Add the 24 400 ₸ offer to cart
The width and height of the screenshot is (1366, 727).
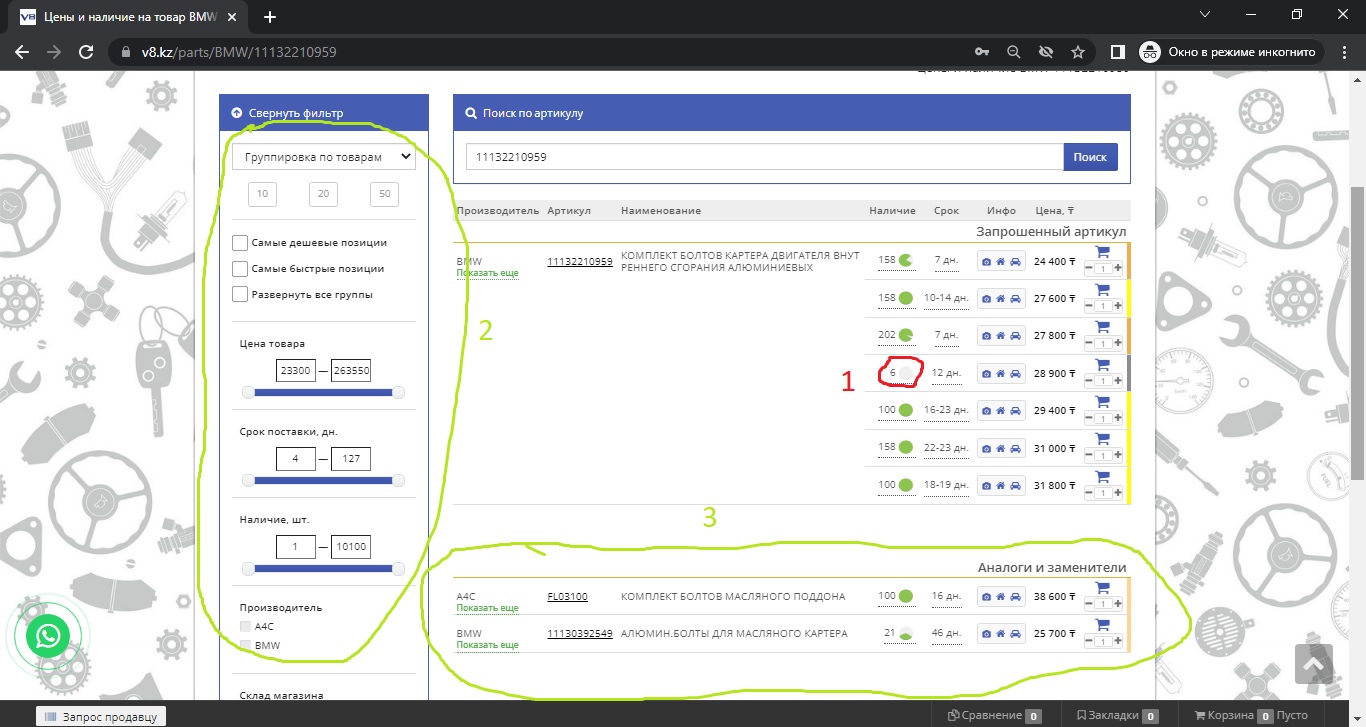pyautogui.click(x=1103, y=253)
